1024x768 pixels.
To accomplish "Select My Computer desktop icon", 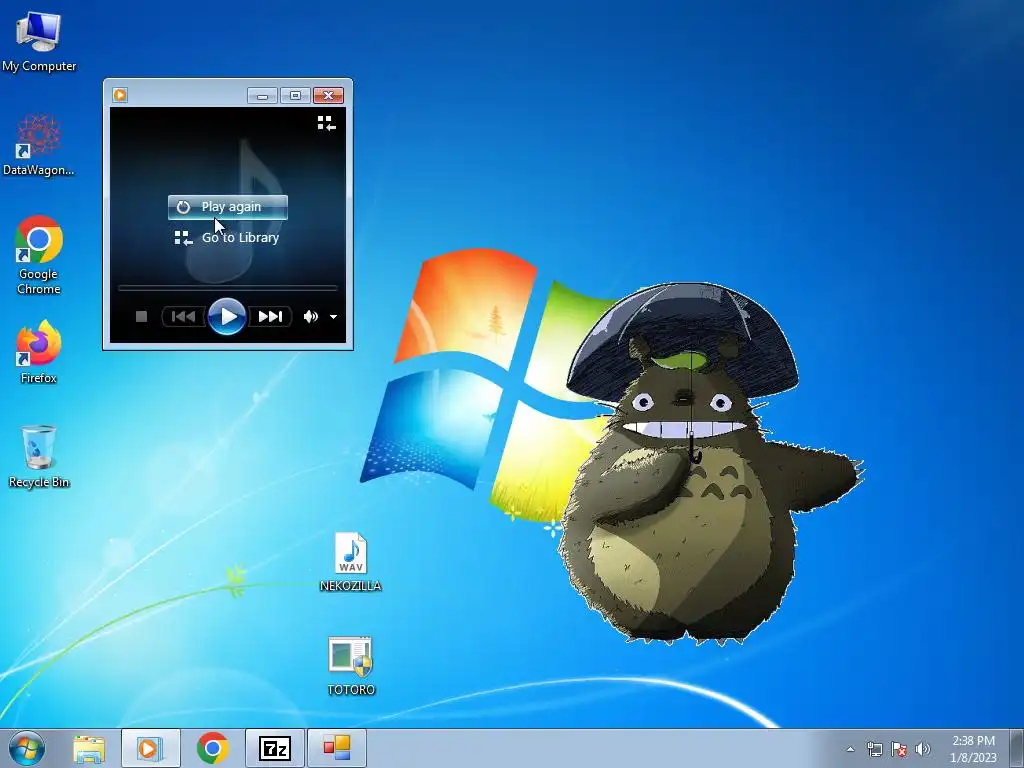I will [x=39, y=40].
